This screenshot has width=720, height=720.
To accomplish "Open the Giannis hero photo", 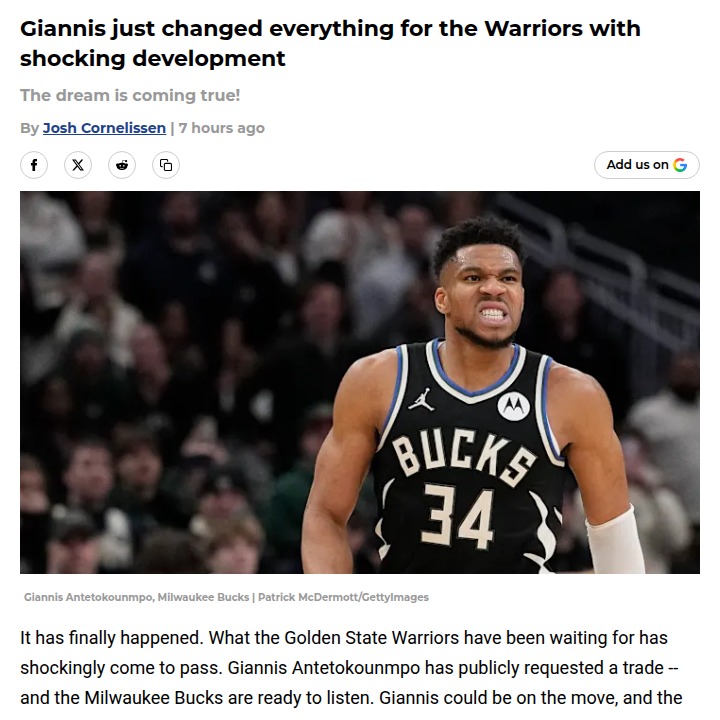I will point(360,382).
